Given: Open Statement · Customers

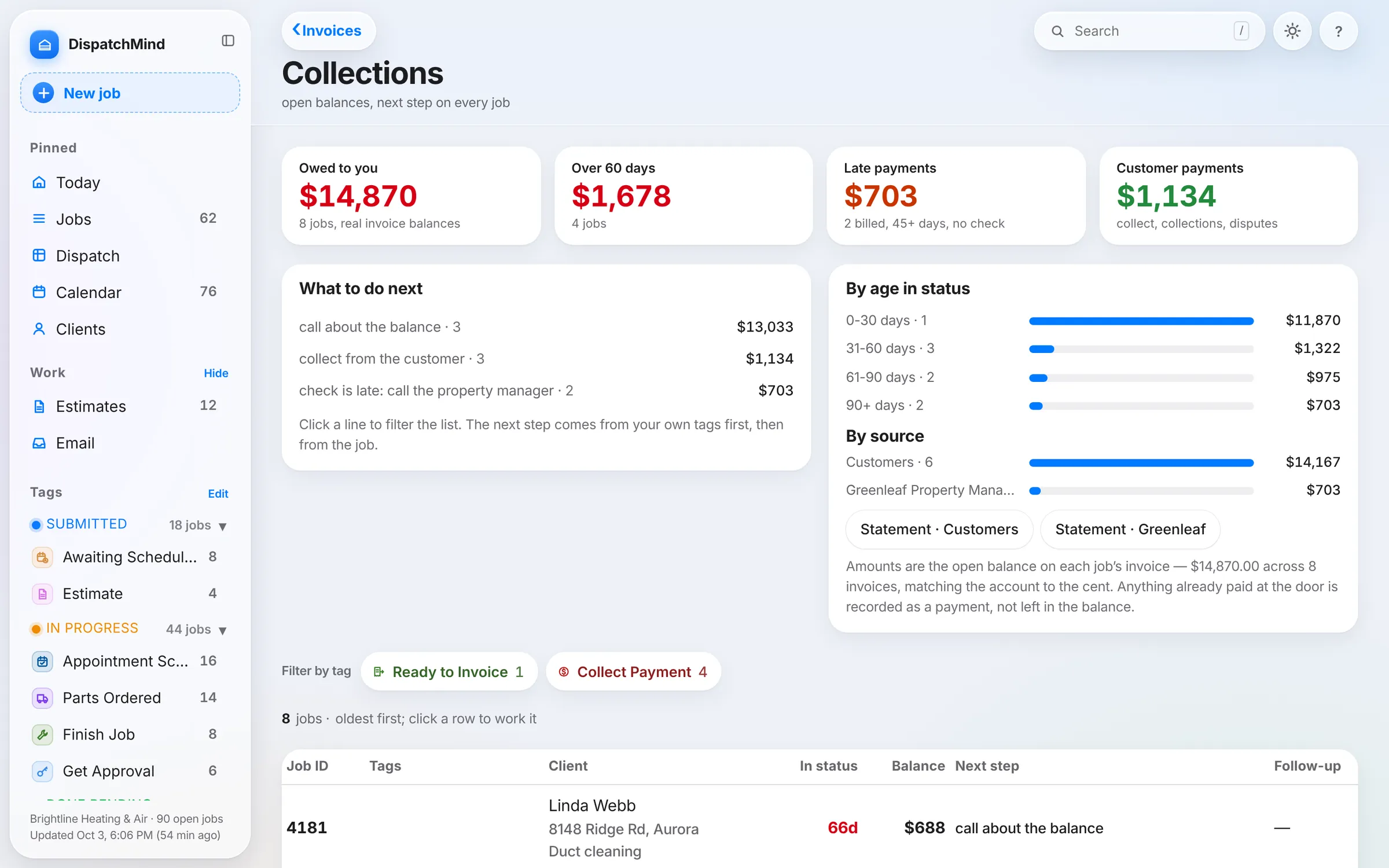Looking at the screenshot, I should [x=939, y=529].
